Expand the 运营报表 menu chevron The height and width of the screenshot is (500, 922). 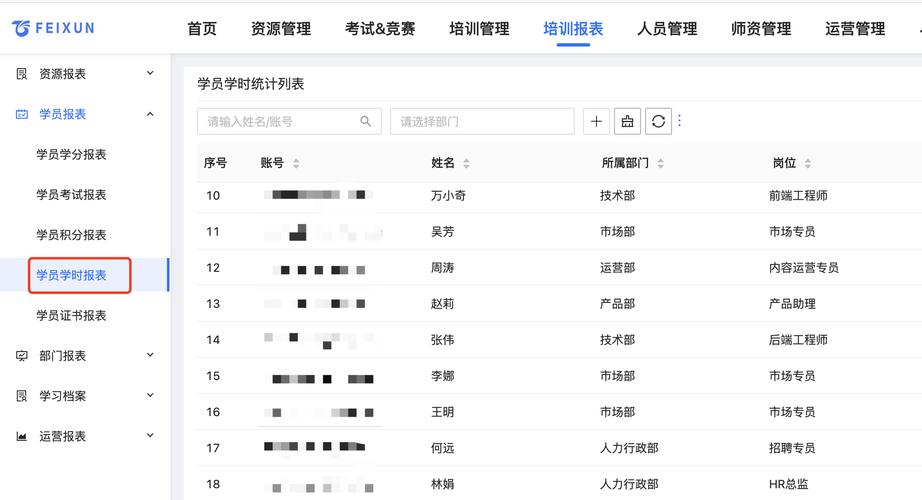coord(150,435)
